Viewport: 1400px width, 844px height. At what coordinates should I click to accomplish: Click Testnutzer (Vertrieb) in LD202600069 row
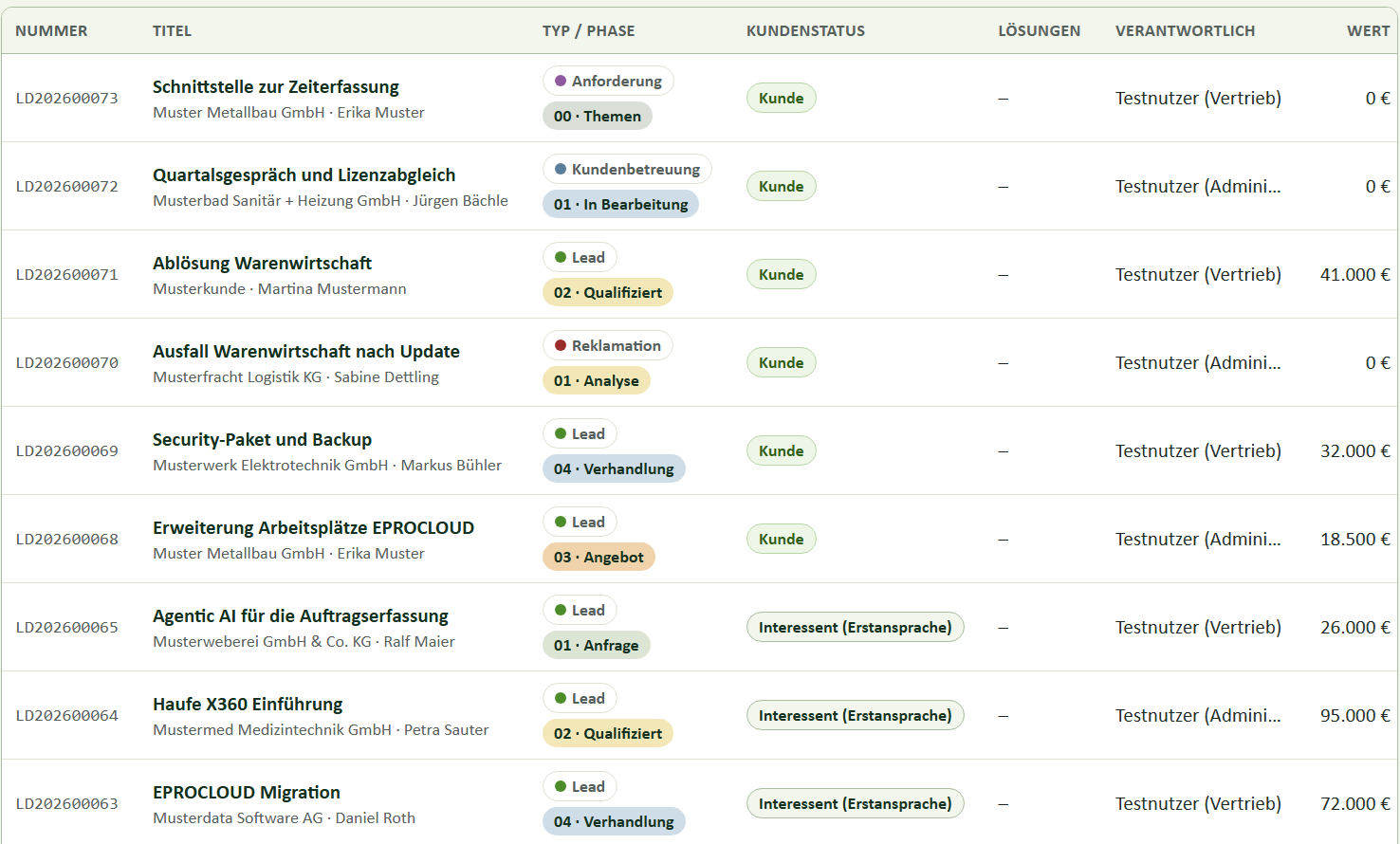coord(1198,450)
